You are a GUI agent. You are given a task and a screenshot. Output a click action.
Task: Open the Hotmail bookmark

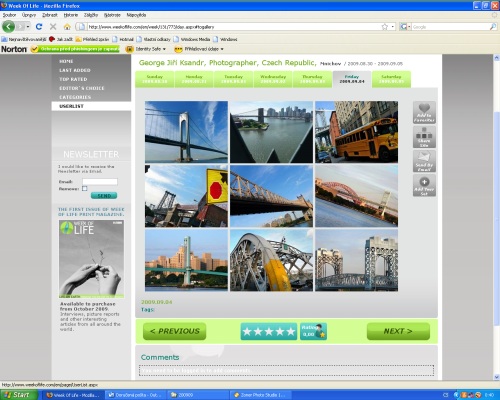coord(123,39)
